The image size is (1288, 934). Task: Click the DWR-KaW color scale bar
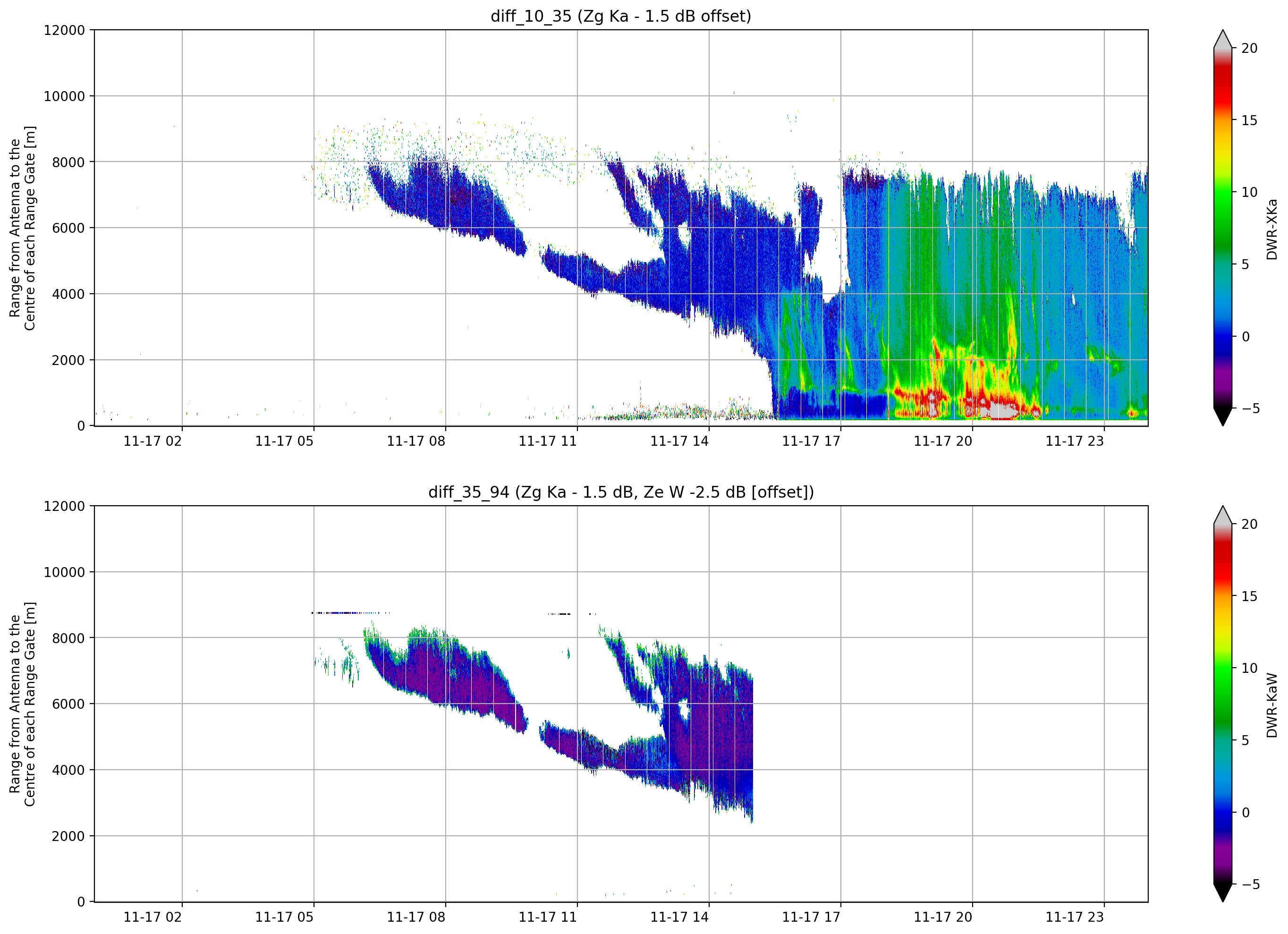coord(1223,704)
